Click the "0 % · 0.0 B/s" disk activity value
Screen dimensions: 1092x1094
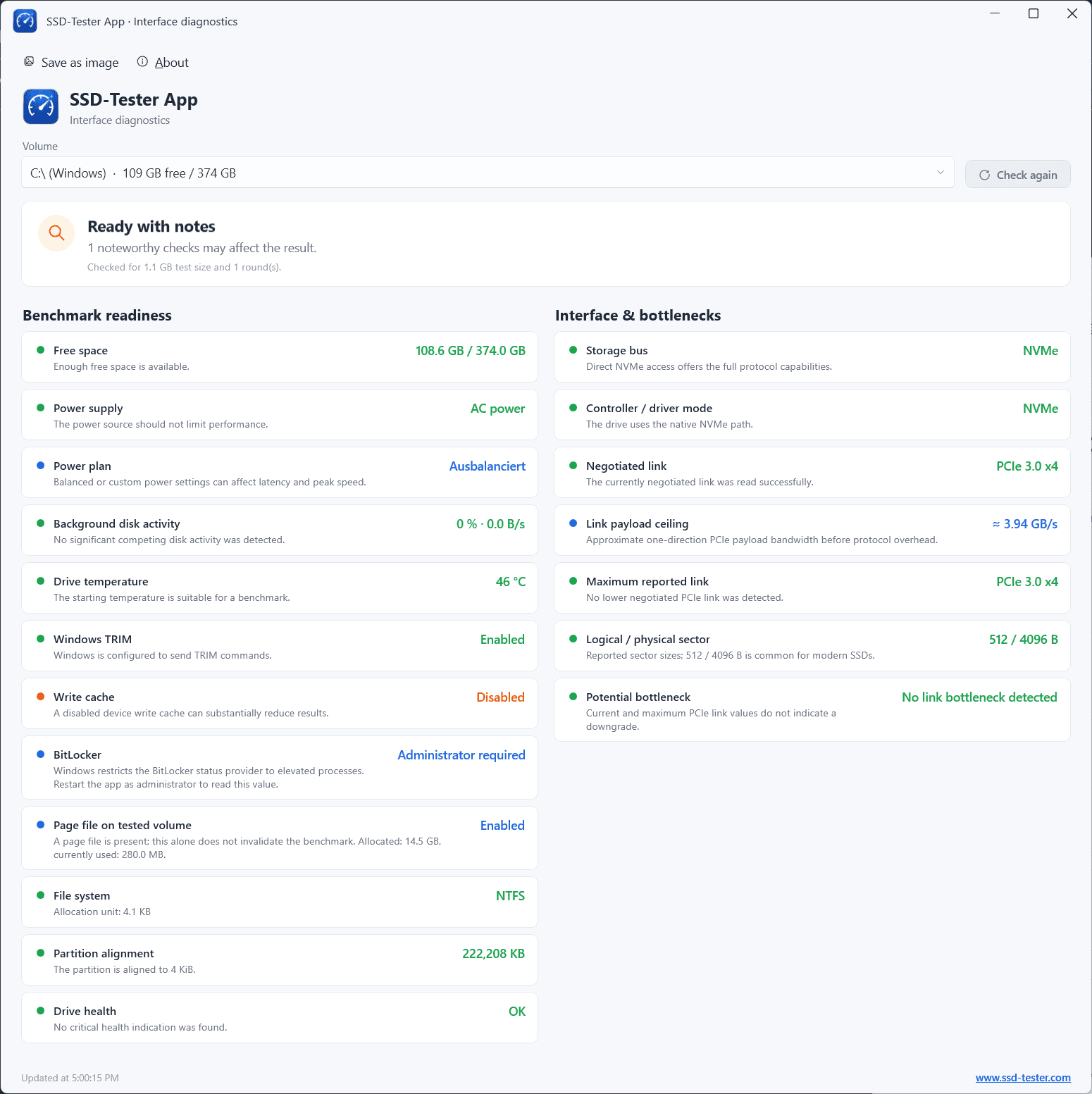click(491, 524)
